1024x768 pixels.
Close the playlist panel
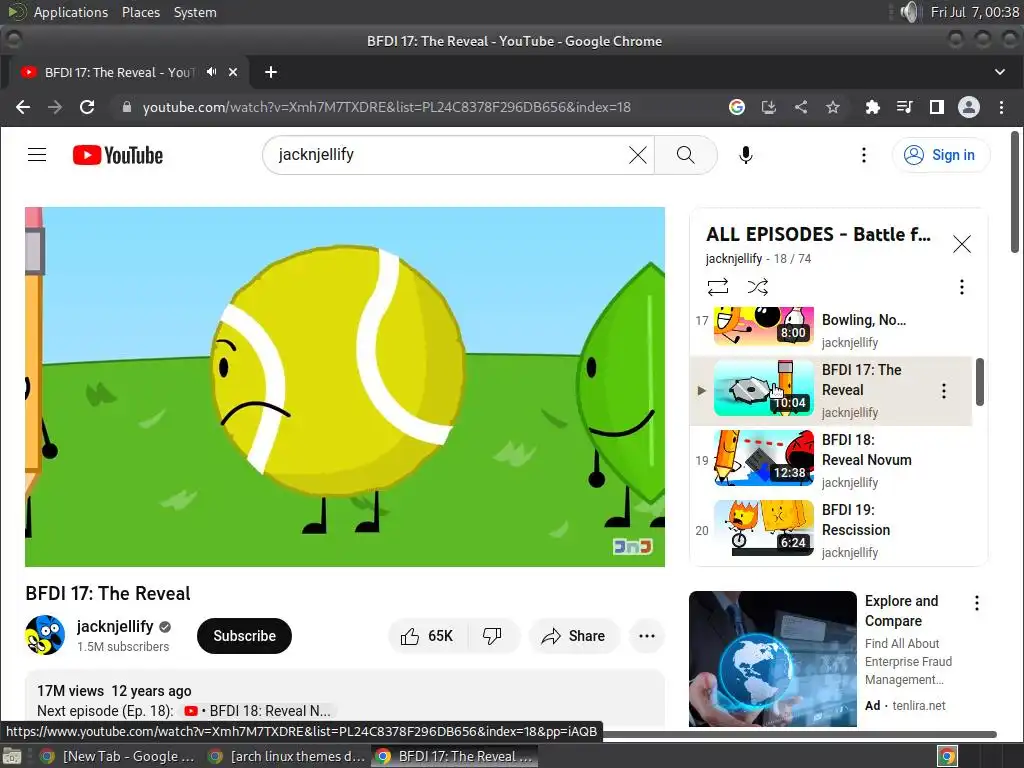(x=961, y=244)
